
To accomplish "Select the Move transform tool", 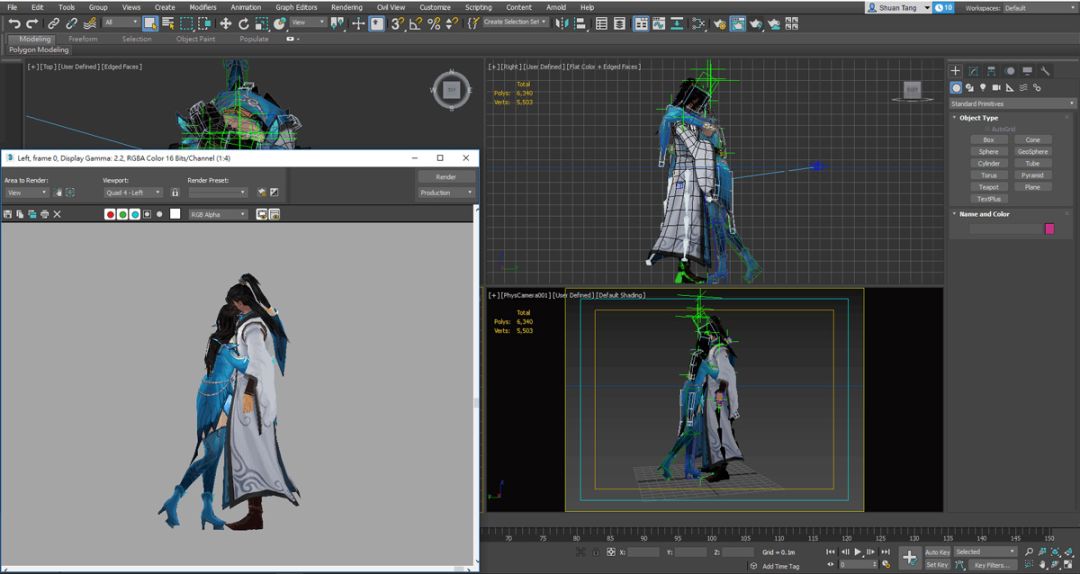I will [226, 23].
